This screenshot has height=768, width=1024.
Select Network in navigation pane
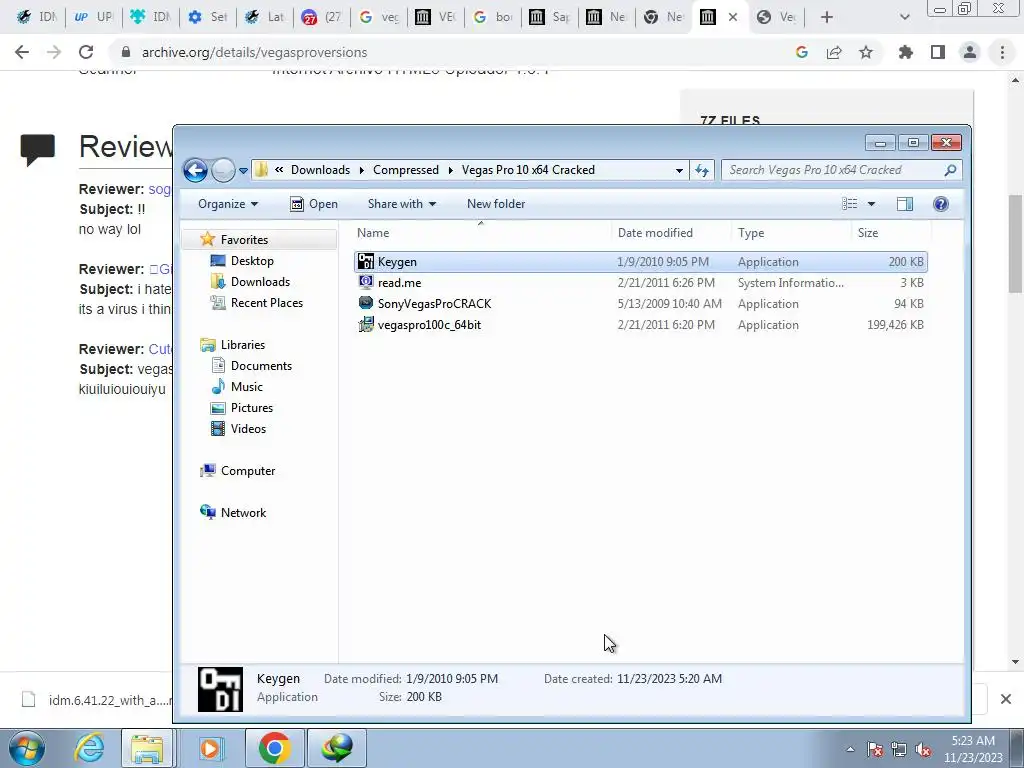click(x=242, y=513)
